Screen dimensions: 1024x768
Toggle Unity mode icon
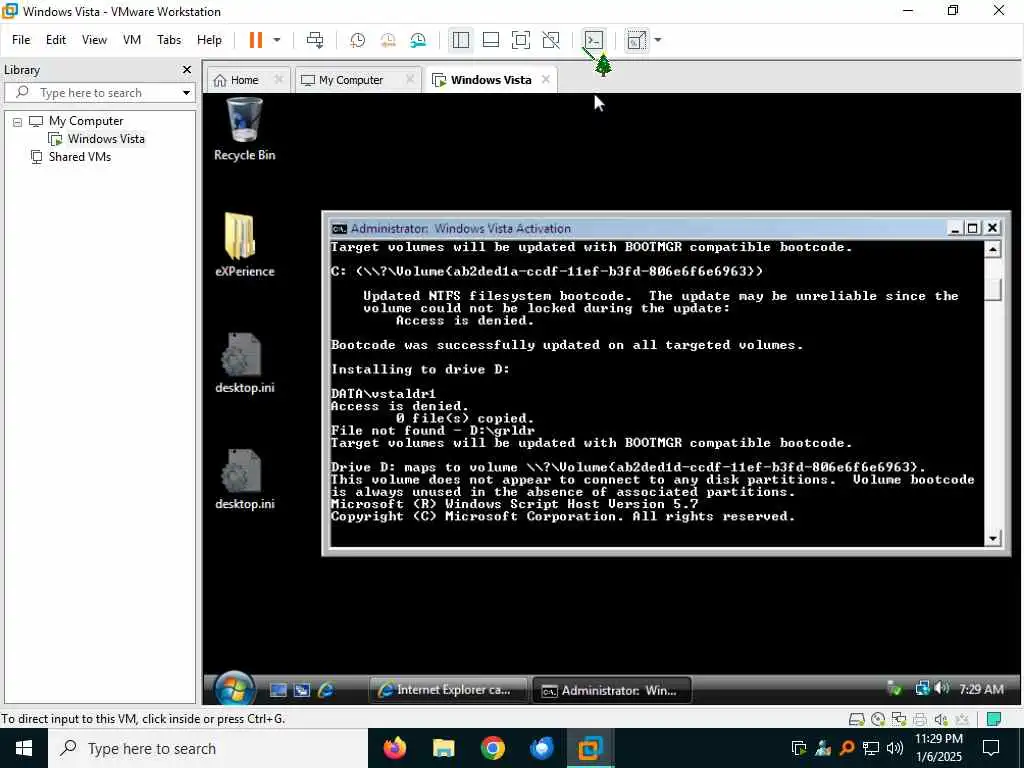point(551,40)
